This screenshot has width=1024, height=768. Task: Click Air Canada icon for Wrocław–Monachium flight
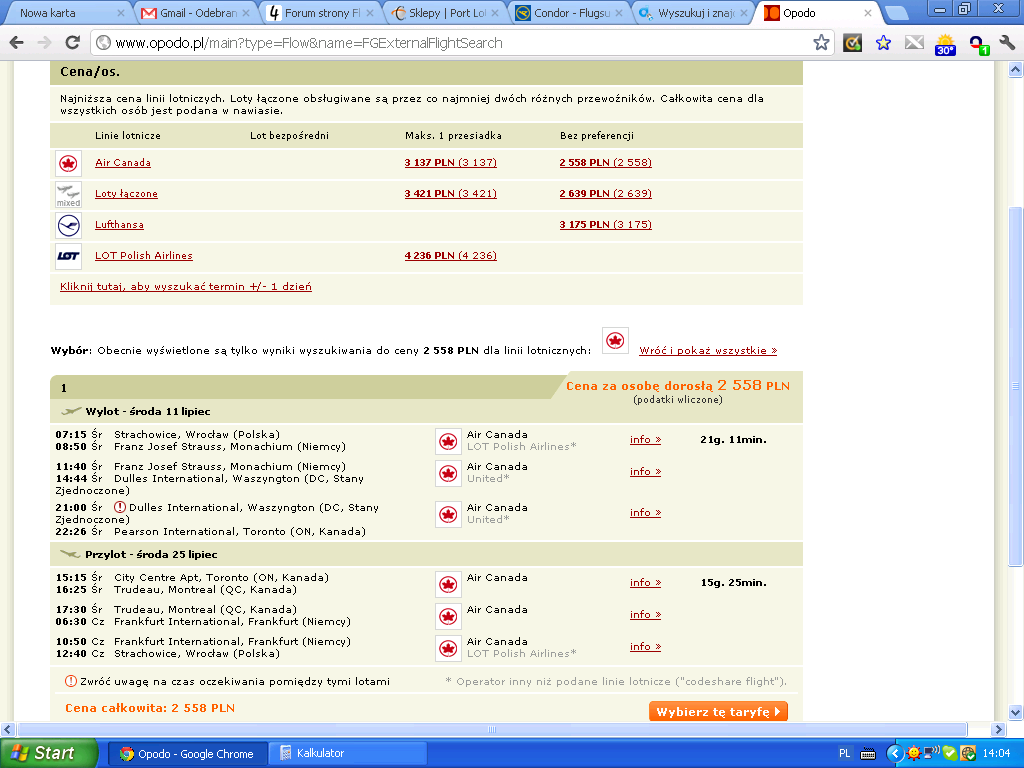click(x=448, y=441)
